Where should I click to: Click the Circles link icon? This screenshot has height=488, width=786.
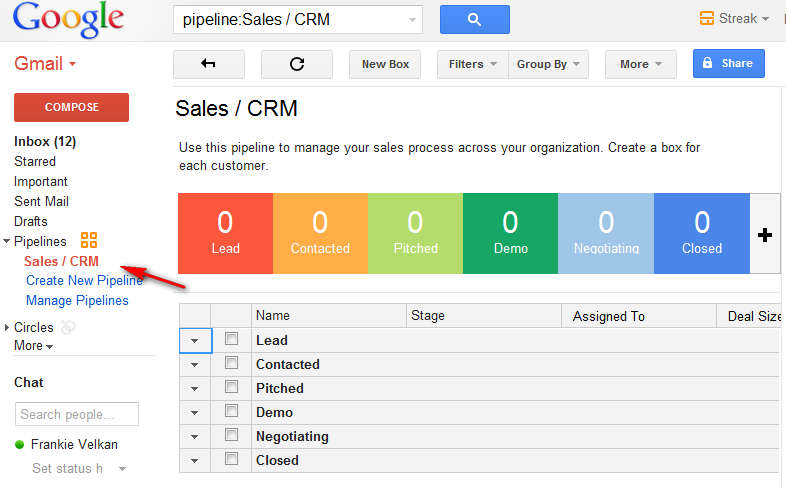(68, 327)
